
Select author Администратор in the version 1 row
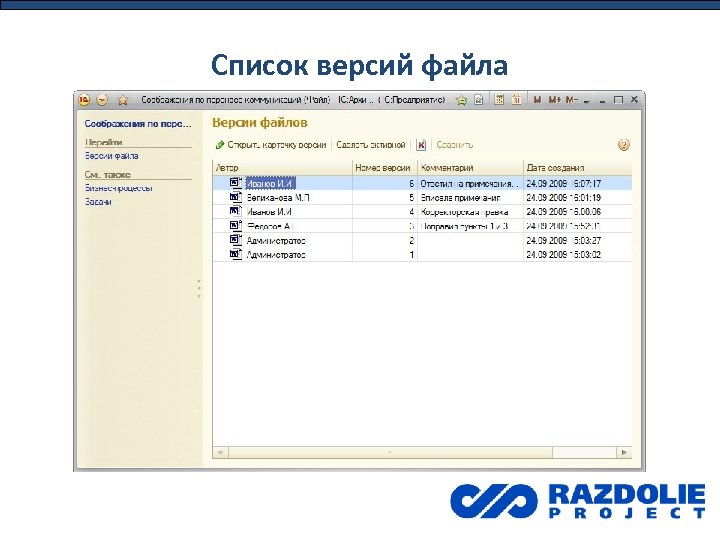[x=276, y=255]
